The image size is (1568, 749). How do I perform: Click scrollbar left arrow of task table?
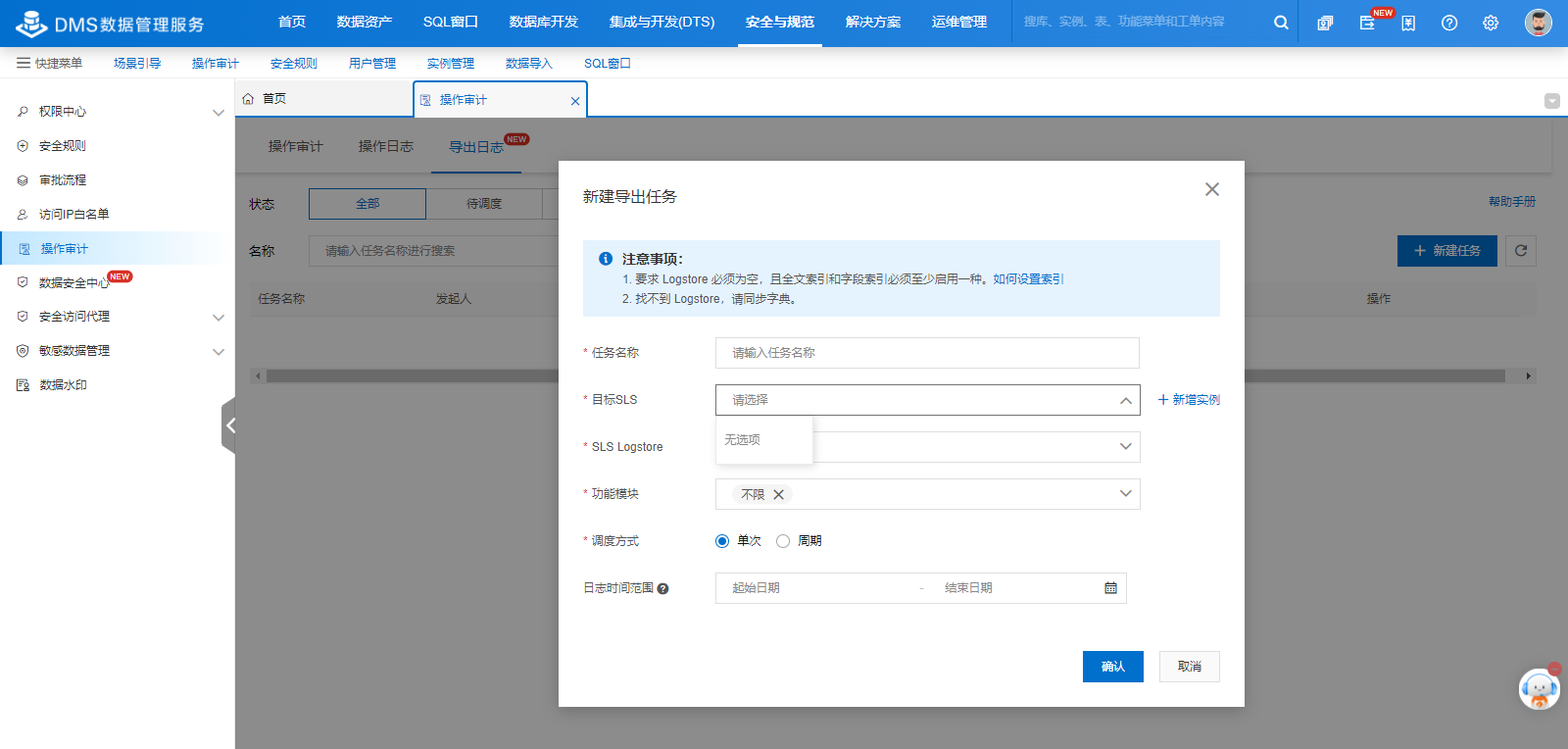258,375
